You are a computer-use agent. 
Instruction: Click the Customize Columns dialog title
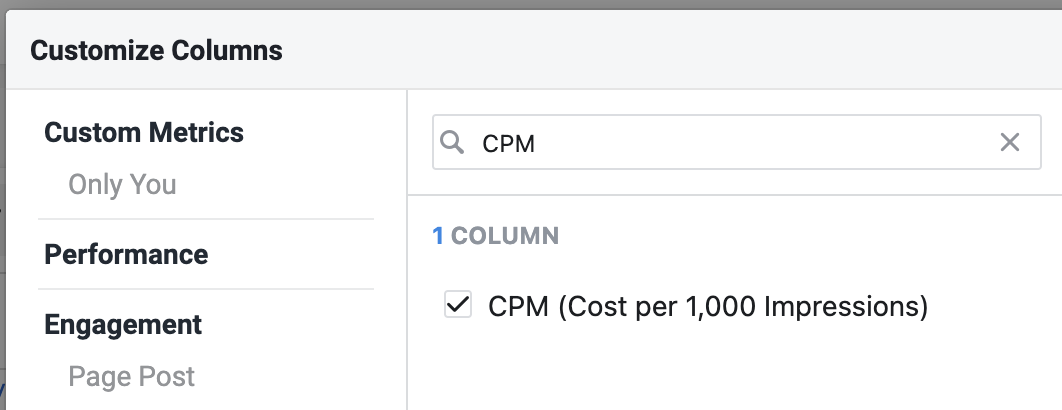coord(156,50)
